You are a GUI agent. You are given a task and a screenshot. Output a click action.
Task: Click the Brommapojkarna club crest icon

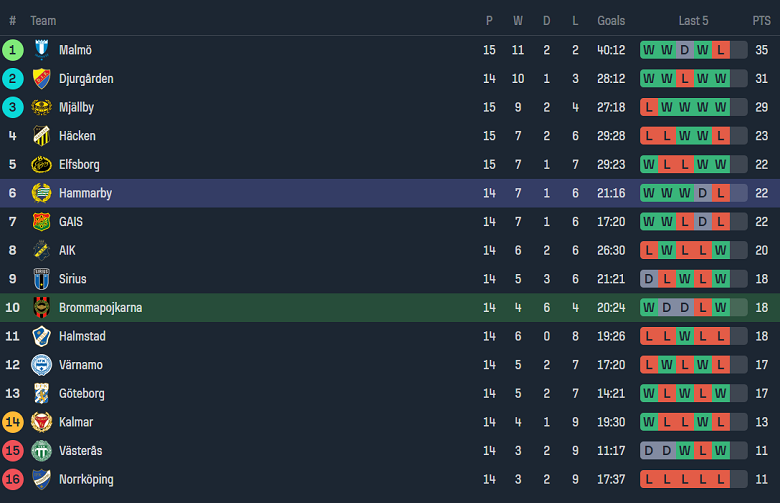41,307
